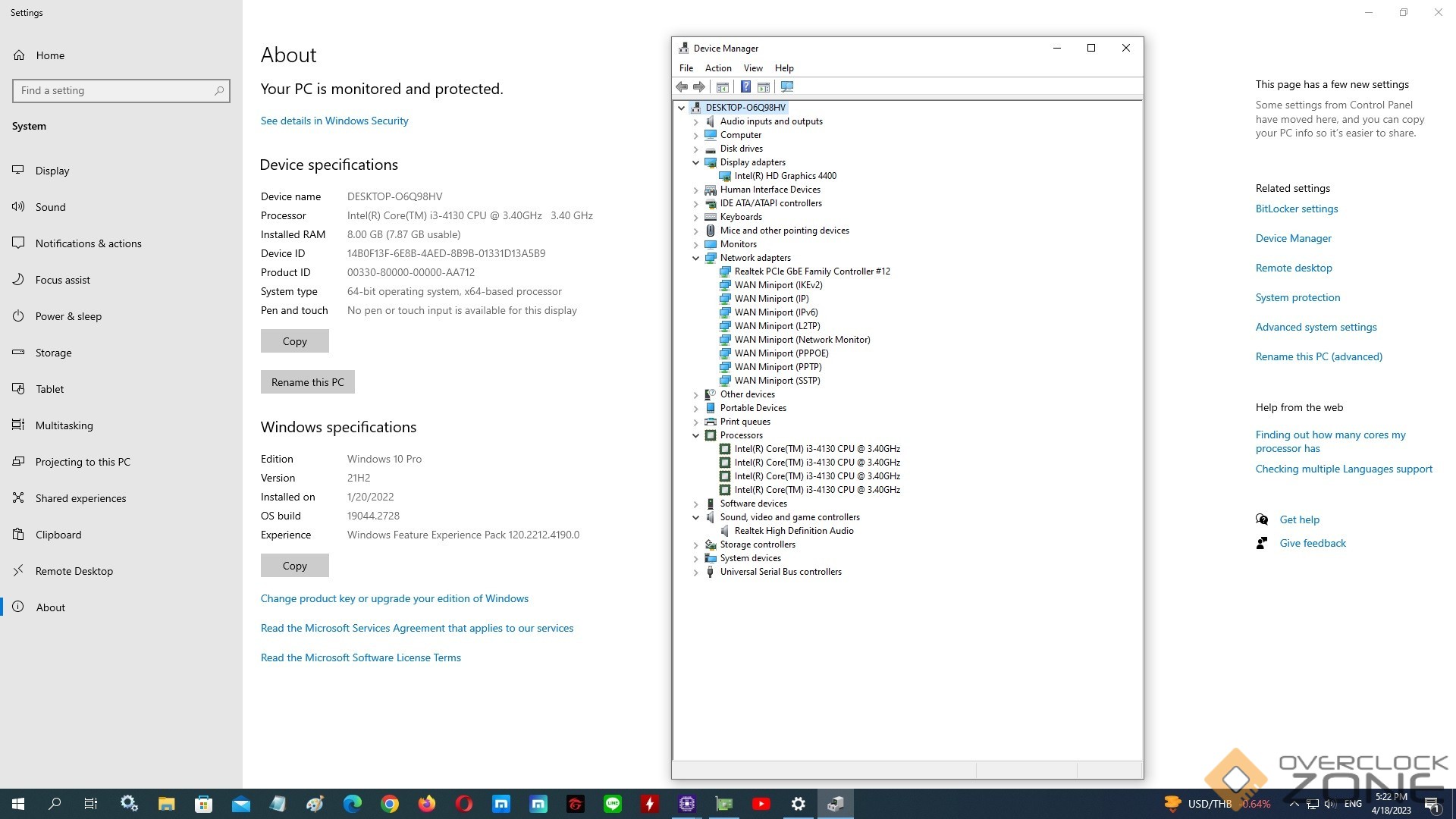The image size is (1456, 819).
Task: Click the Back arrow in Device Manager toolbar
Action: point(682,87)
